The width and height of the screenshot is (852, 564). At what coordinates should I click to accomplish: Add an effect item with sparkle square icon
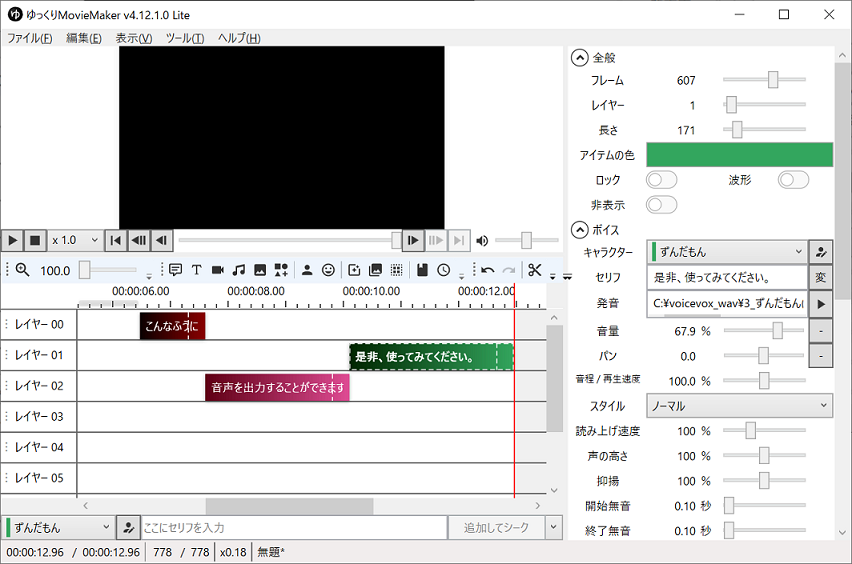tap(354, 270)
